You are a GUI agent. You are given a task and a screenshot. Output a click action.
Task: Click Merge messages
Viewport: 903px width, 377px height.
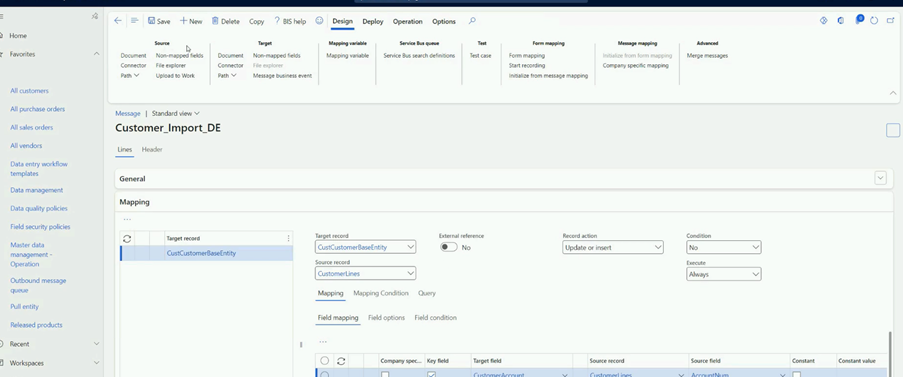[x=707, y=56]
